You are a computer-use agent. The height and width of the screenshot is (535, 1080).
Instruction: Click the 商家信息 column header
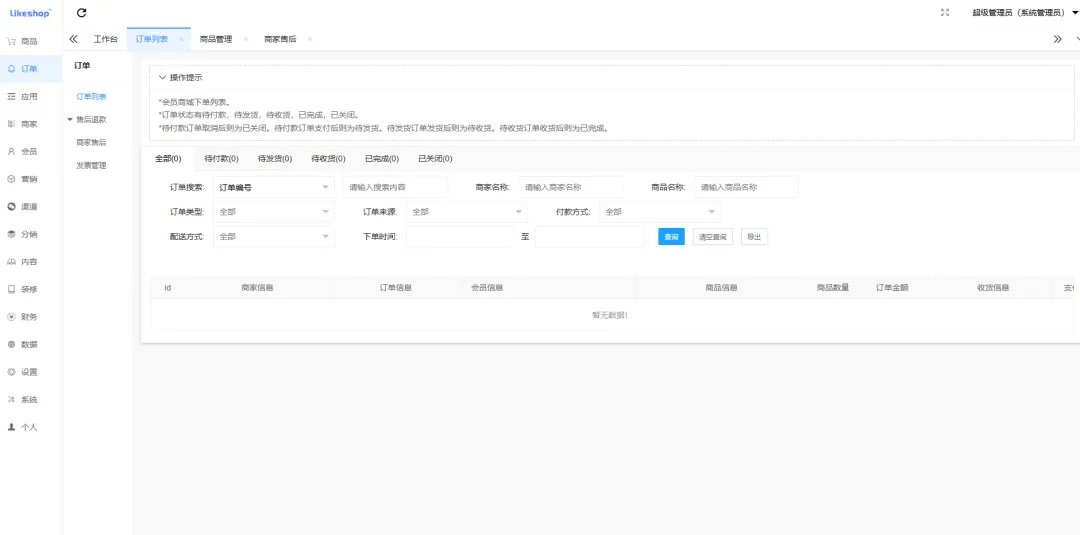[257, 288]
